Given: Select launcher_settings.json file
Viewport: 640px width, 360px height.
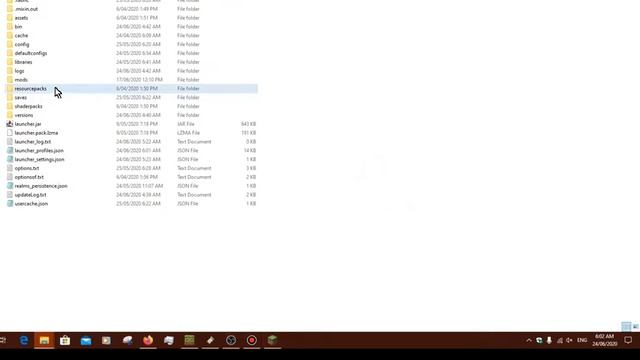Looking at the screenshot, I should point(40,159).
